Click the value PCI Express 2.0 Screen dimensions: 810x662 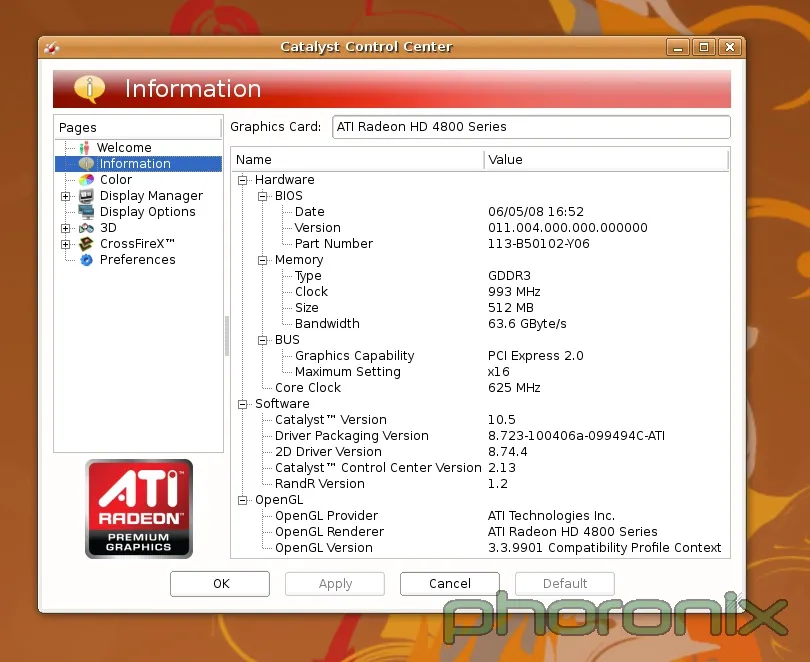click(x=535, y=356)
